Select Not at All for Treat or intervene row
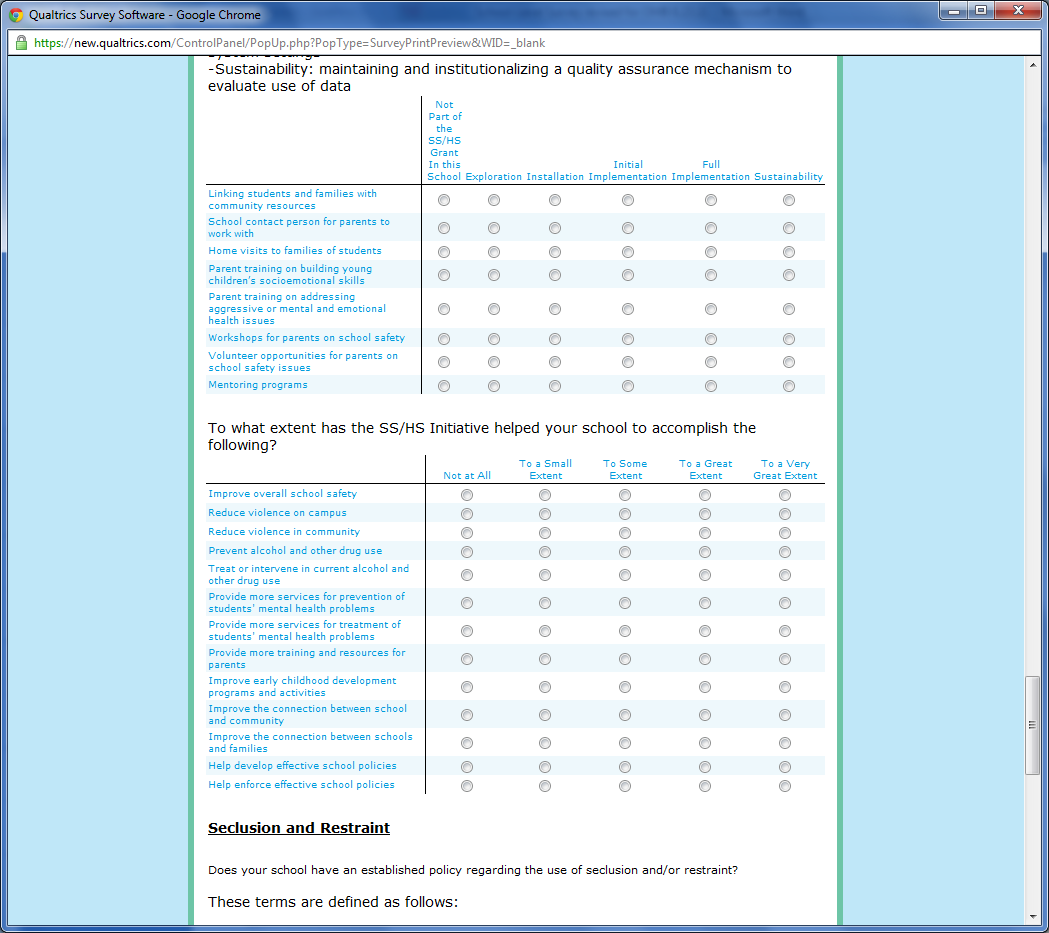 click(x=467, y=575)
